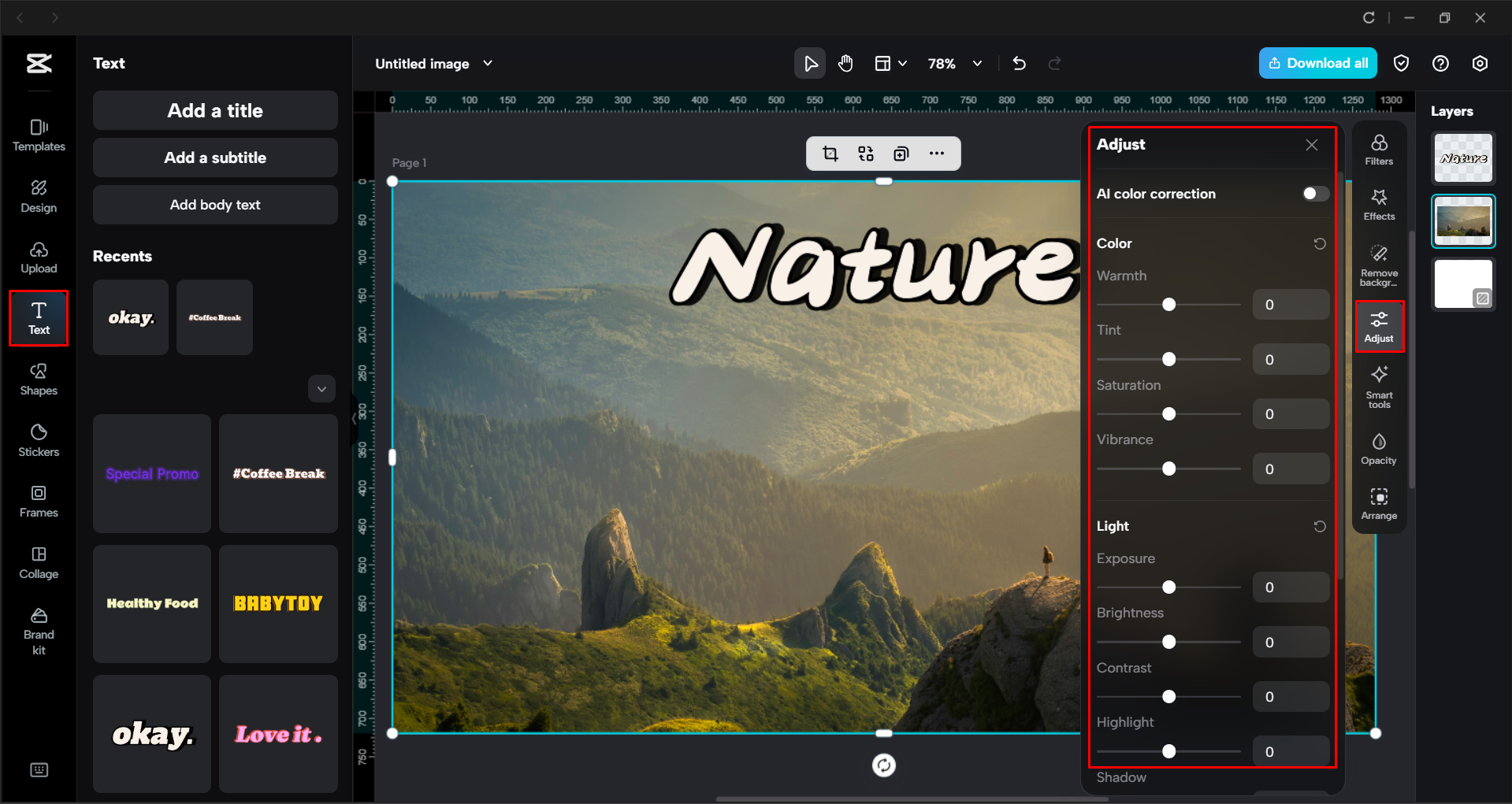Expand the Recents text list
The width and height of the screenshot is (1512, 804).
pos(321,388)
